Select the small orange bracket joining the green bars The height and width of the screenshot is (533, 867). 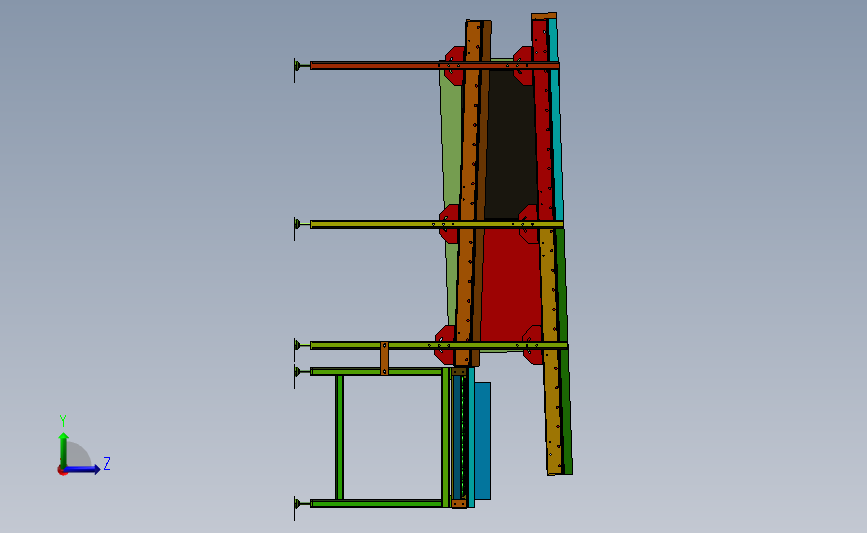[384, 358]
